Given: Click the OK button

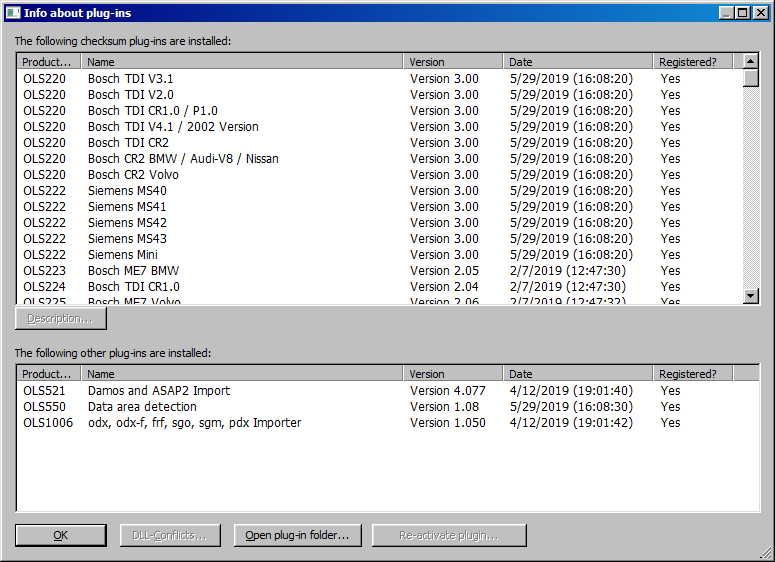Looking at the screenshot, I should point(61,535).
